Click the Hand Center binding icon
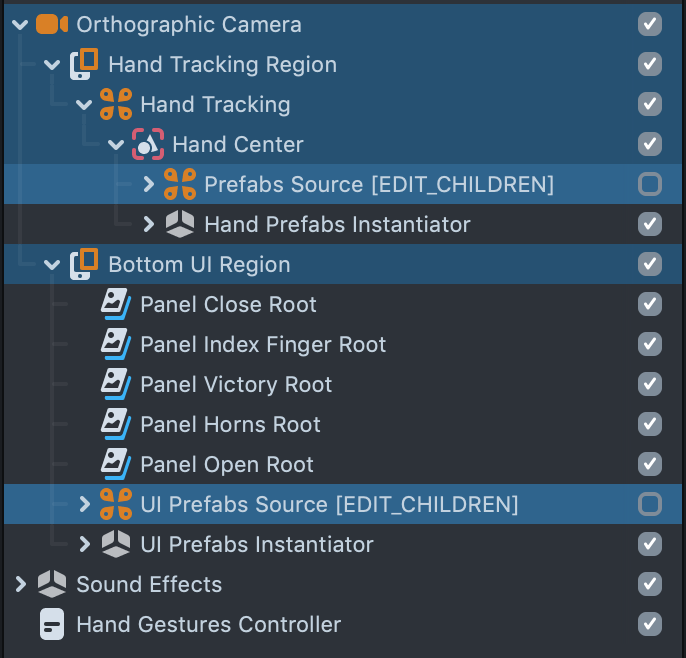Screen dimensions: 686x658 [148, 144]
